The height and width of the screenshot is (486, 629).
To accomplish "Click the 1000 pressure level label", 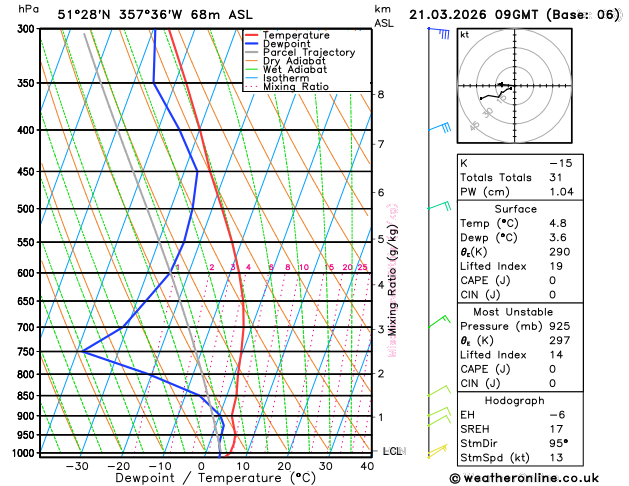I will [26, 453].
